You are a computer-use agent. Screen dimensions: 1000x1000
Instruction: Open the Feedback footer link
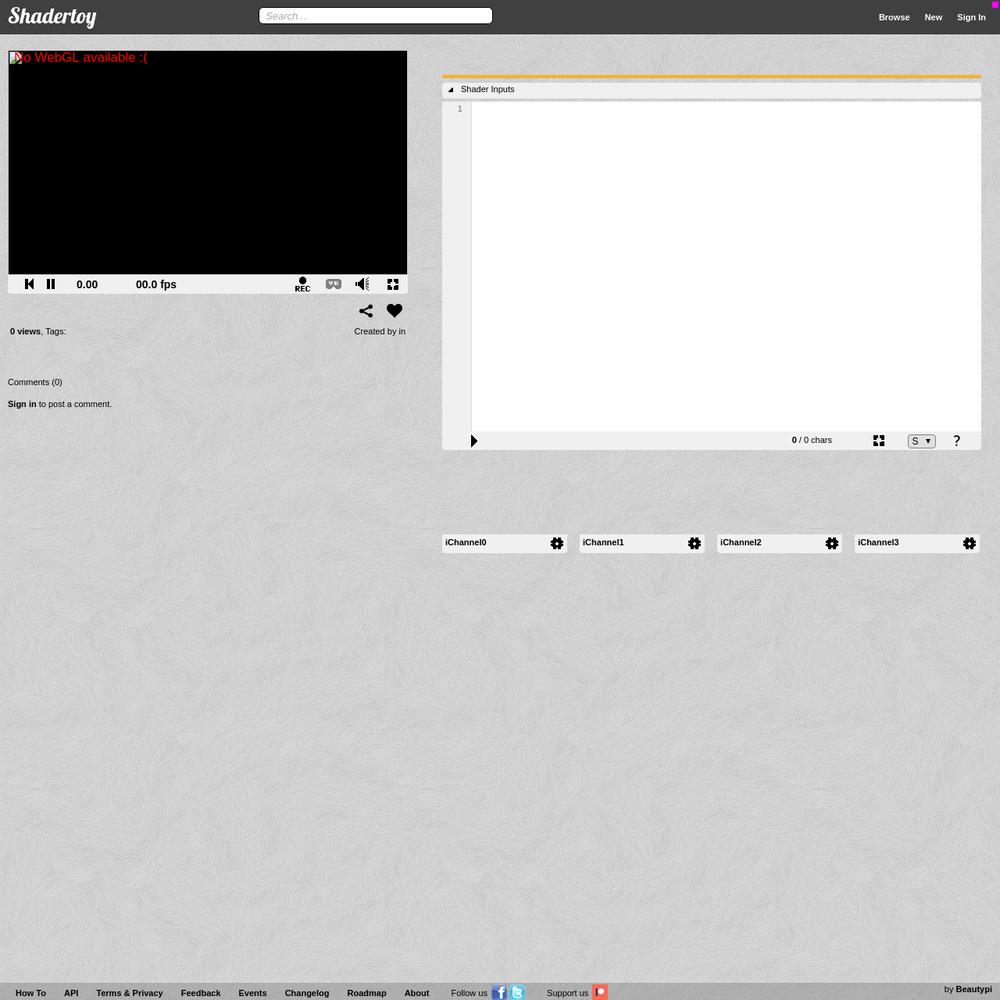coord(201,993)
